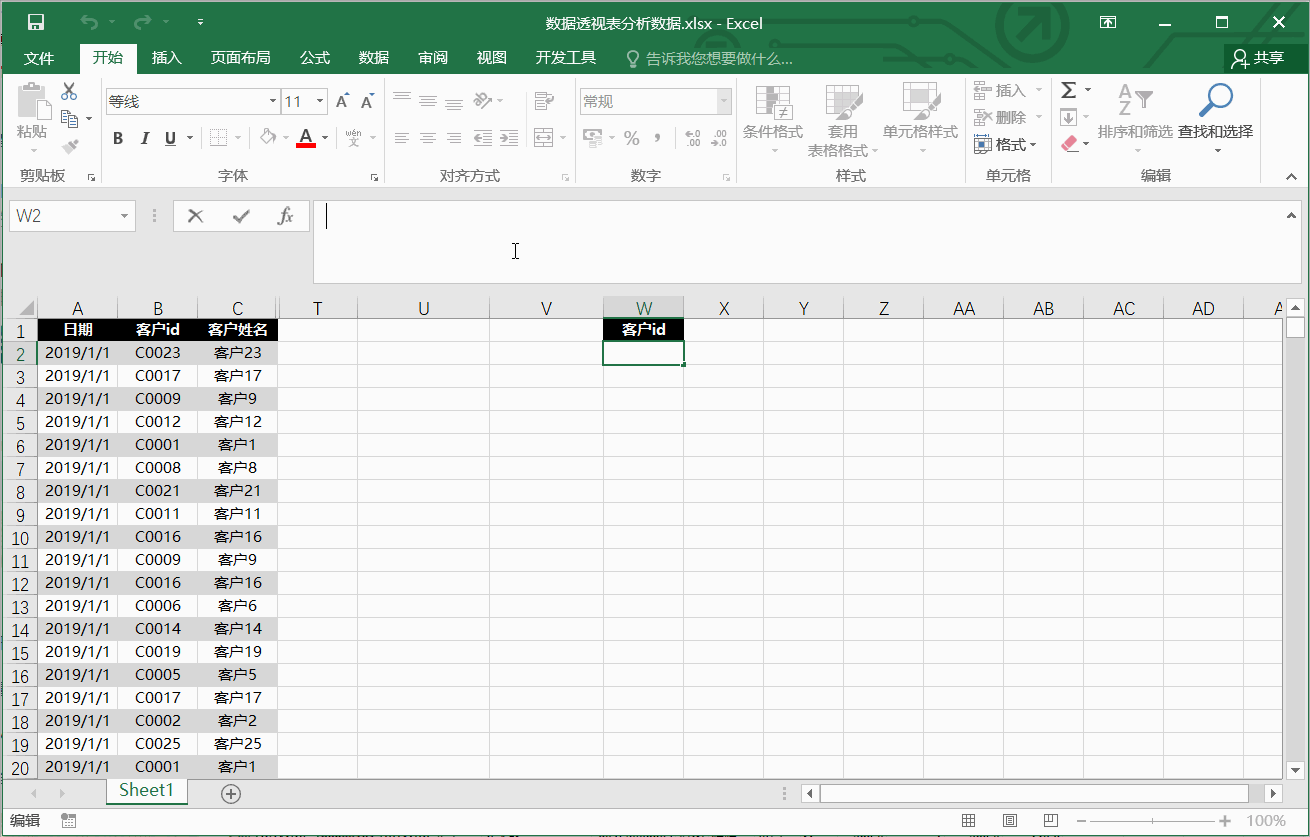Click the Cut scissors icon
Screen dimensions: 1310x837
coord(69,92)
